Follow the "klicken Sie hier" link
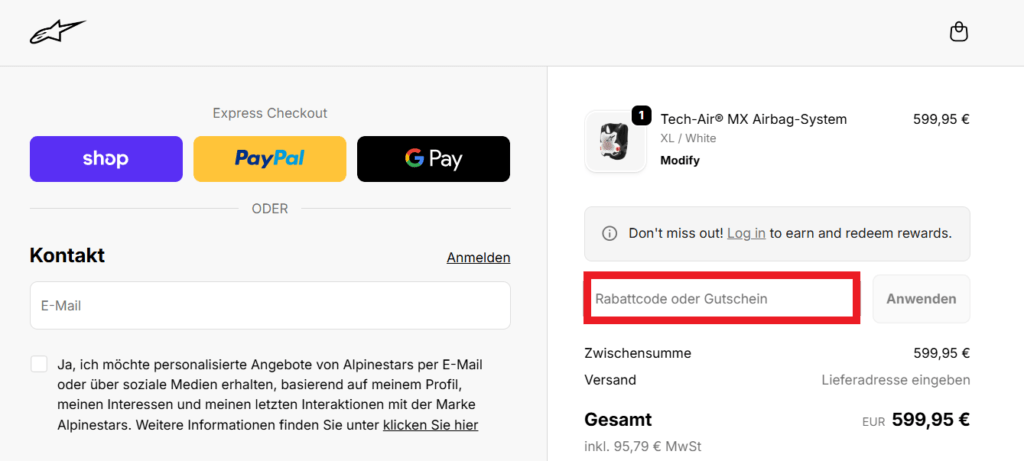The height and width of the screenshot is (461, 1024). point(430,425)
